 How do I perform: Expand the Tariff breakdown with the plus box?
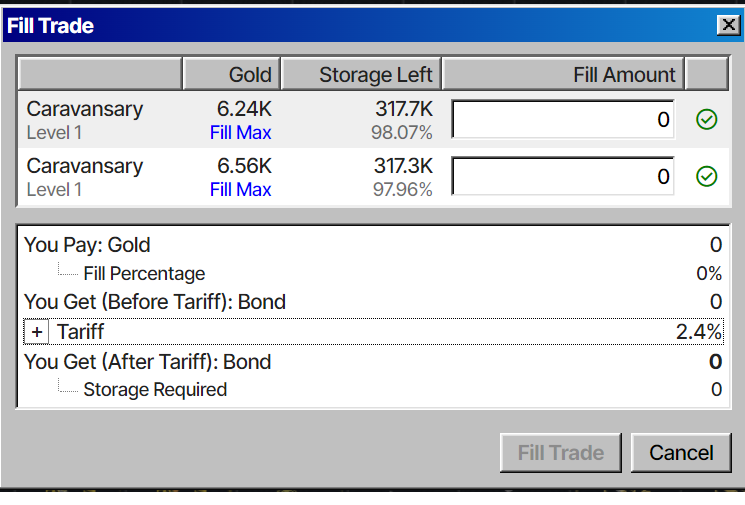coord(38,332)
